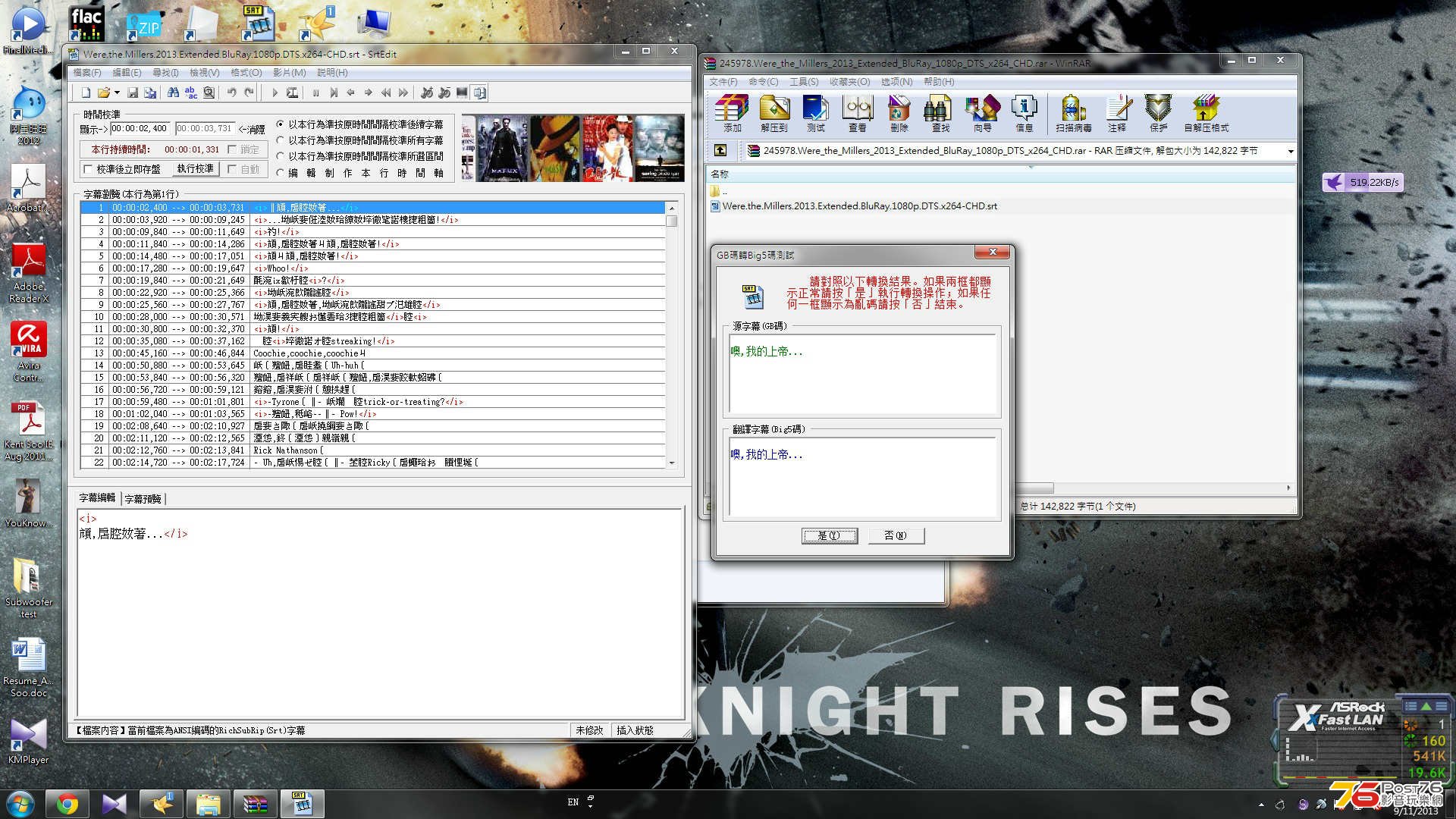The height and width of the screenshot is (819, 1456).
Task: Click the subtitle list scroll-down arrow
Action: click(x=672, y=463)
